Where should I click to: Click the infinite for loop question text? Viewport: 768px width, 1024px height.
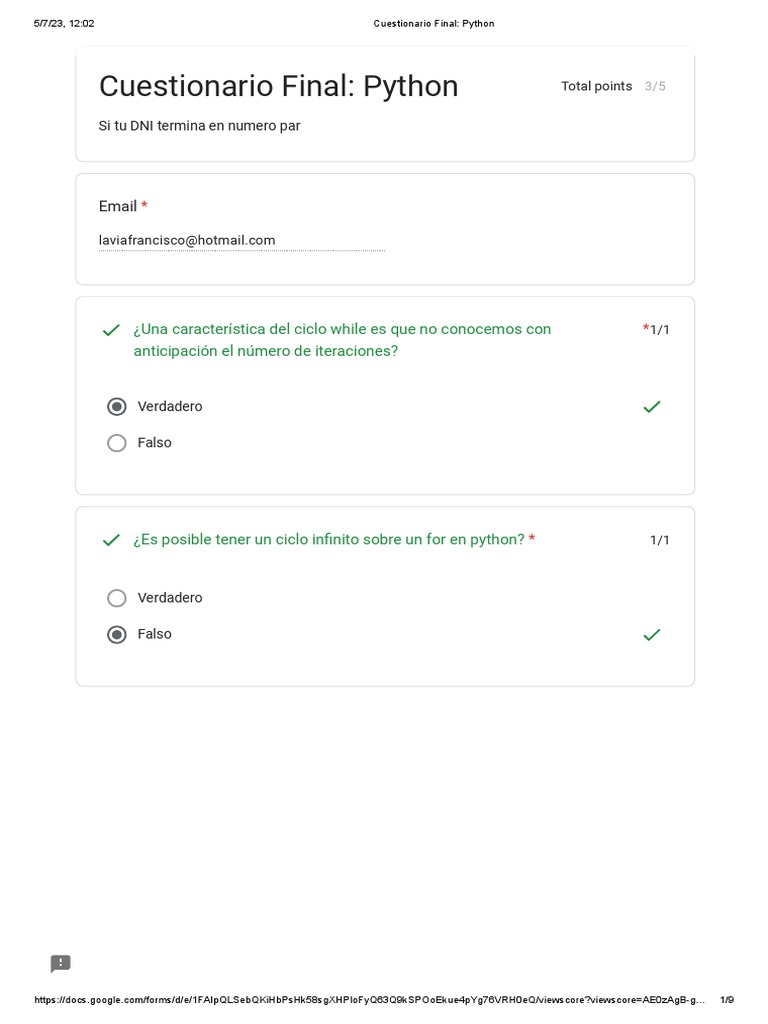pyautogui.click(x=329, y=540)
